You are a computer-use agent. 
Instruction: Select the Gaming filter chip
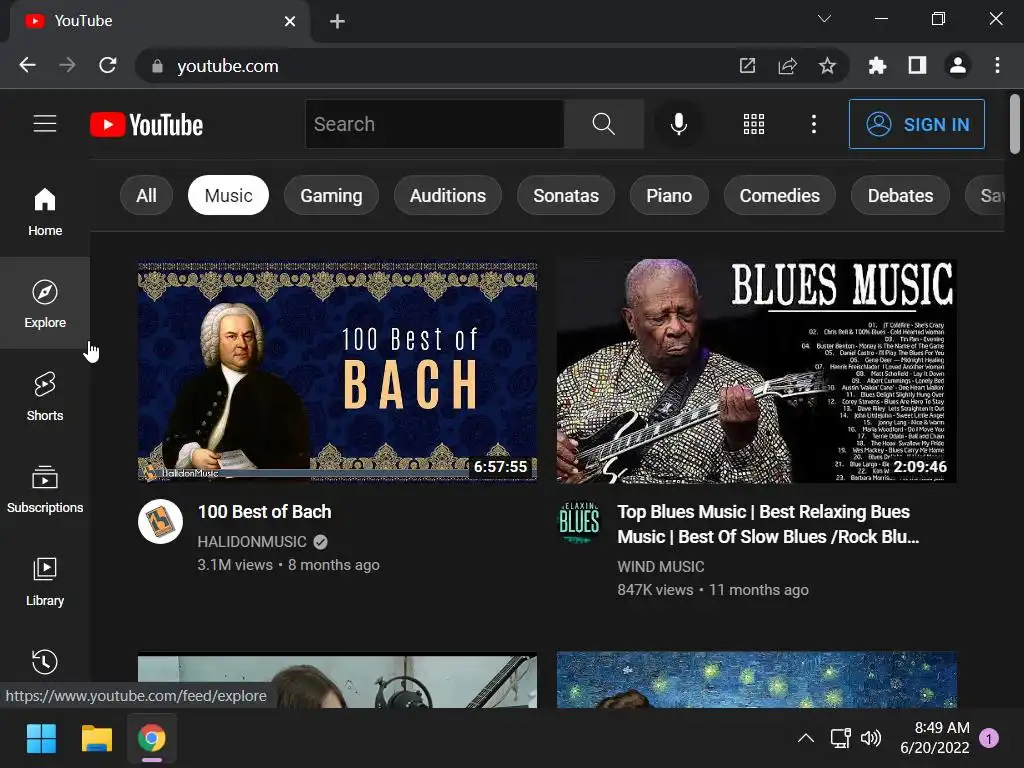[331, 195]
